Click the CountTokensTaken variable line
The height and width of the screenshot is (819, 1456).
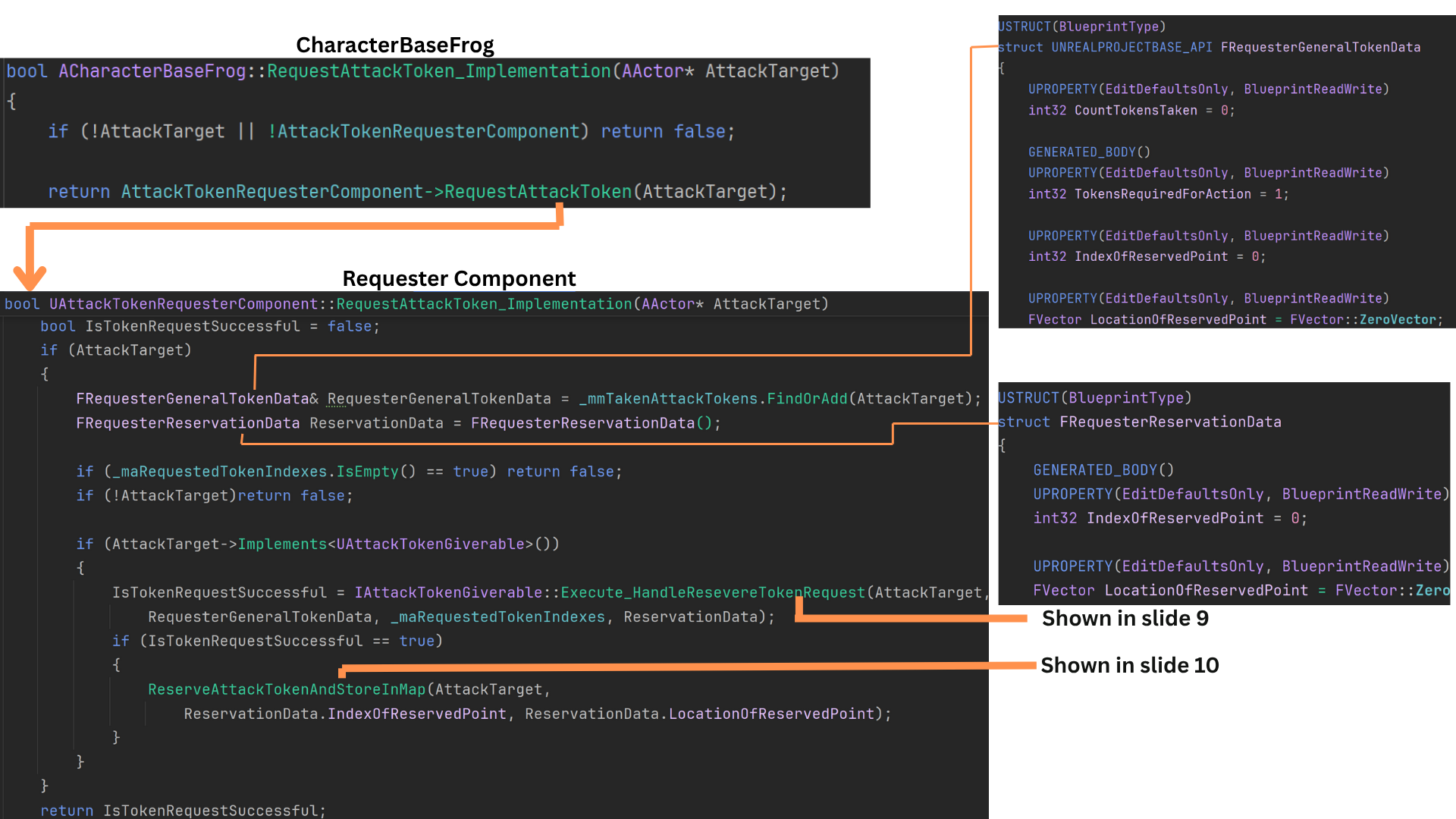pos(1131,111)
